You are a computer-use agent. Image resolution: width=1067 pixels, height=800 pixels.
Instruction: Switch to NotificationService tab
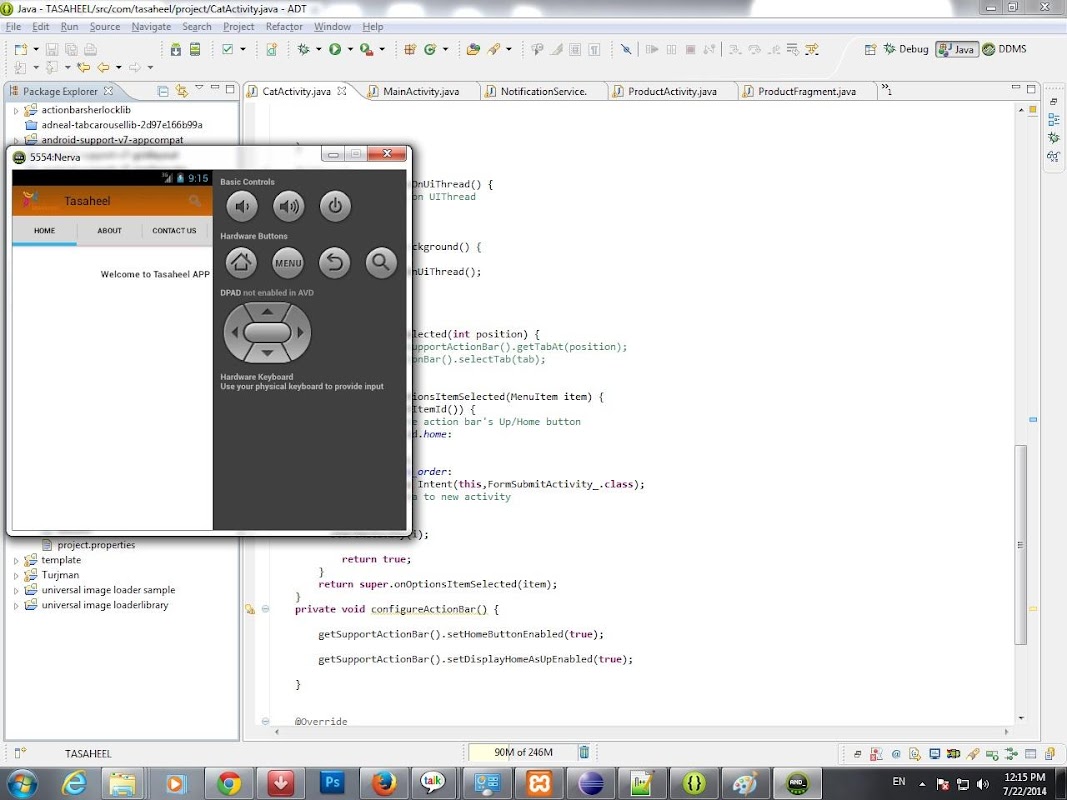[x=543, y=91]
